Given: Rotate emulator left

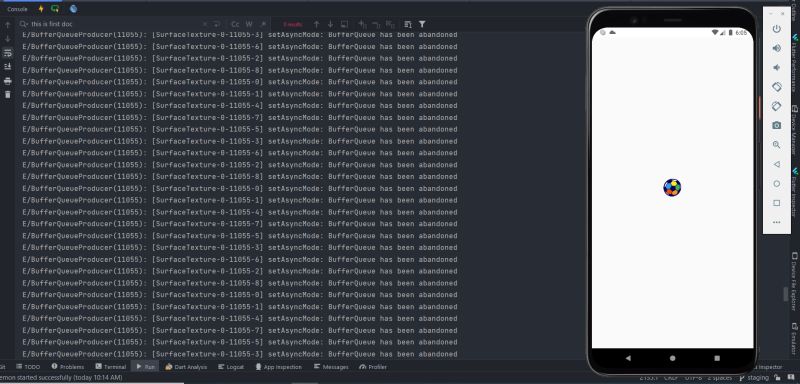Looking at the screenshot, I should click(777, 87).
